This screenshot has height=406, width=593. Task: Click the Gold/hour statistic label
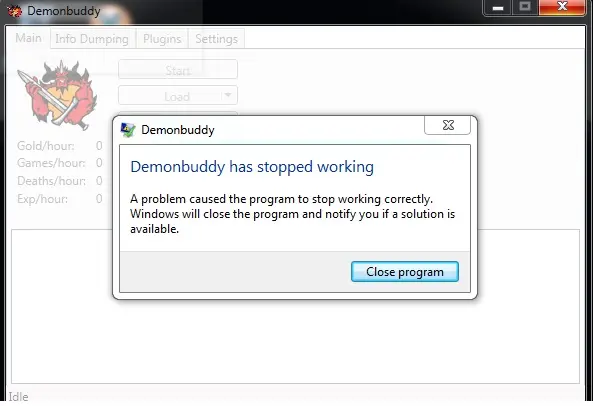pyautogui.click(x=46, y=146)
